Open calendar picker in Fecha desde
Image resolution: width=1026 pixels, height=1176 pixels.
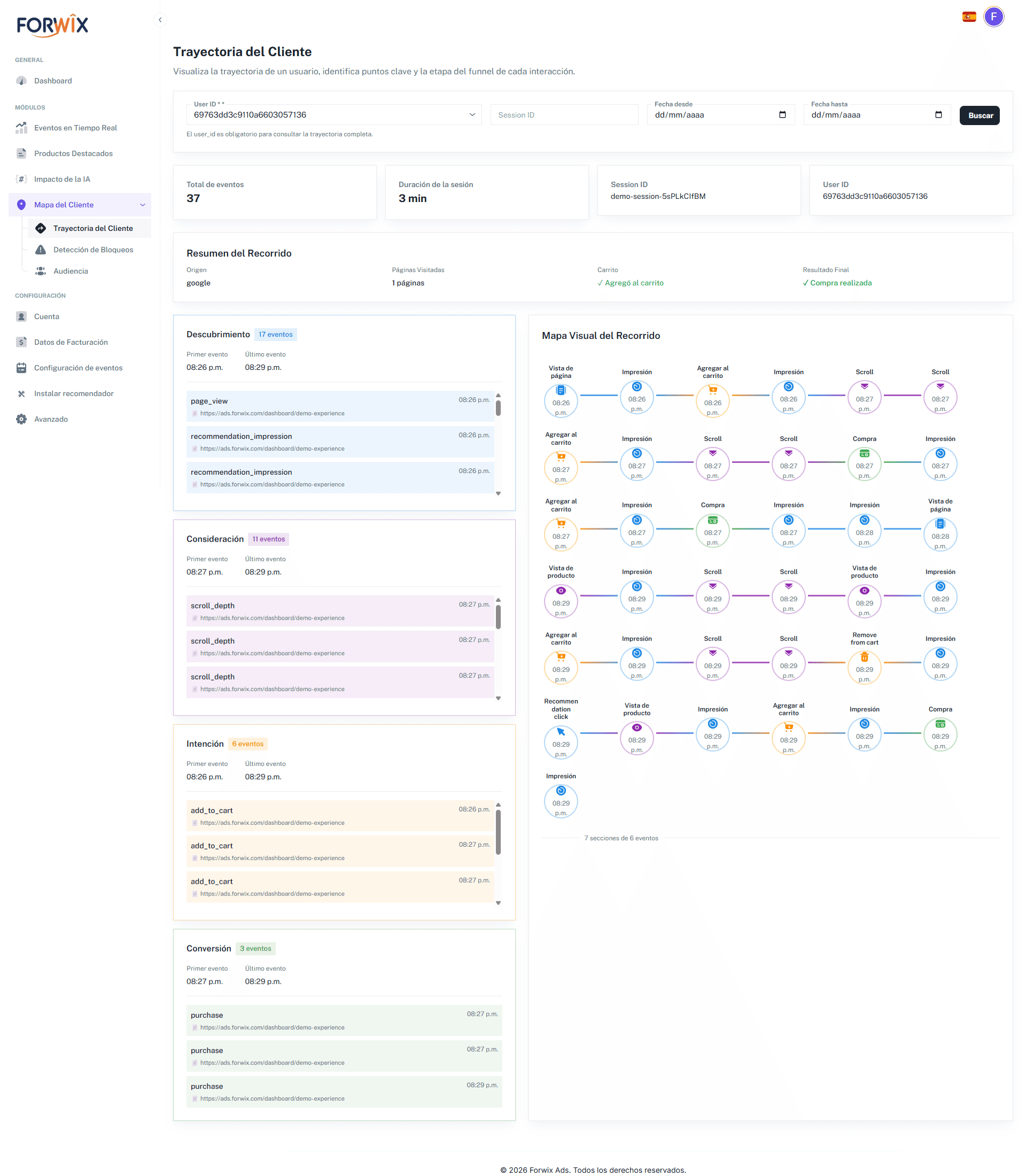coord(782,114)
